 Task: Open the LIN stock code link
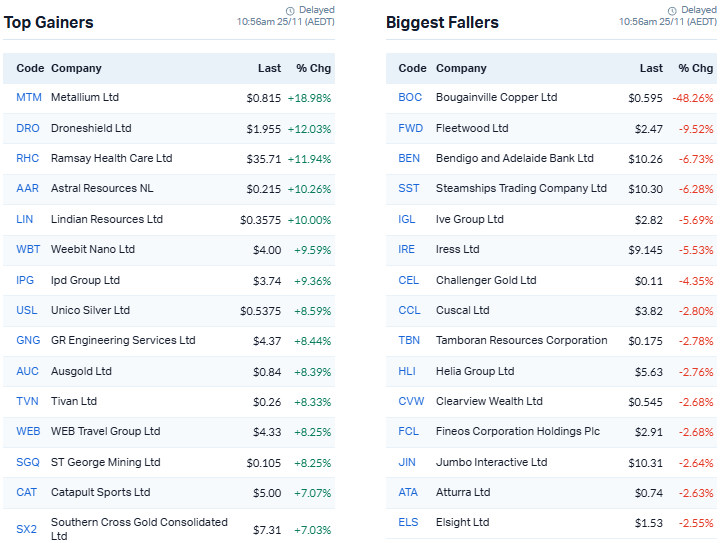[x=25, y=219]
